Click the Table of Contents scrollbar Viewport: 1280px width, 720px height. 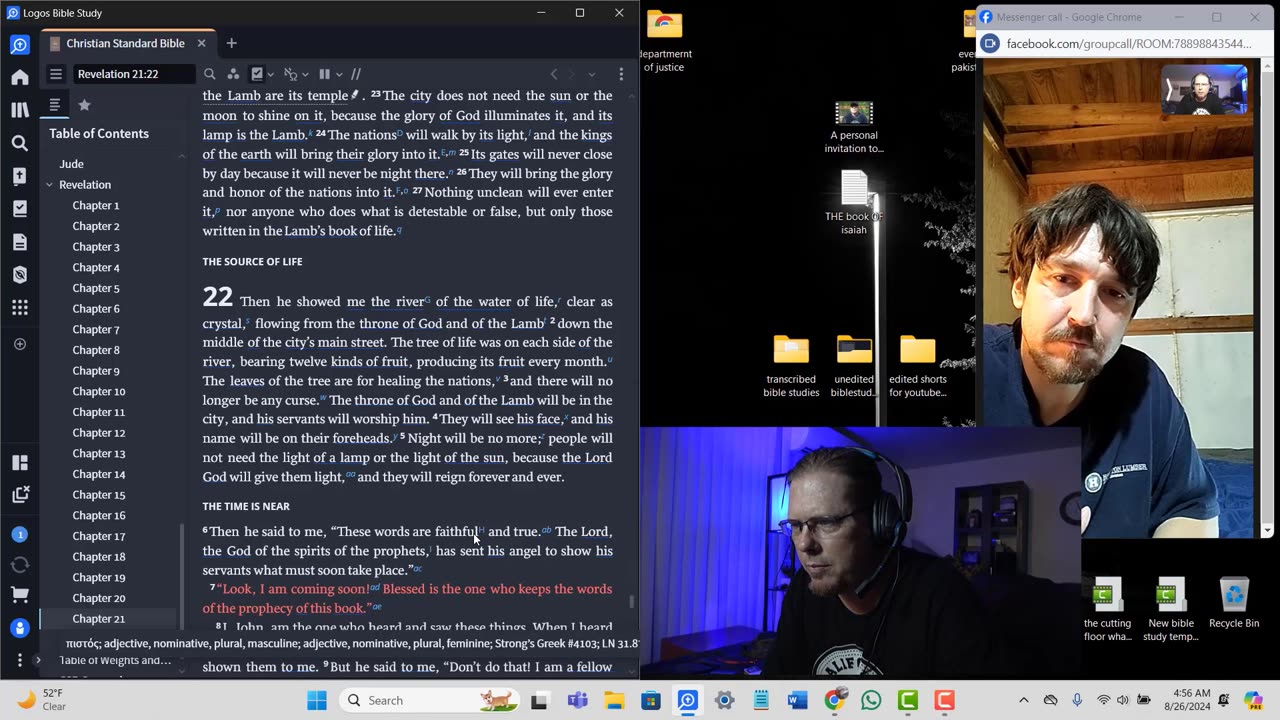point(181,578)
